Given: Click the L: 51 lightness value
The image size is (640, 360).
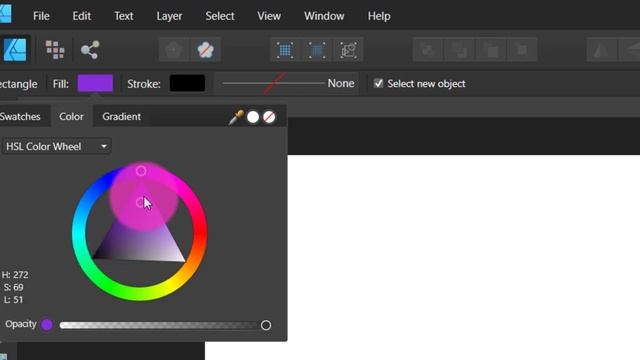Looking at the screenshot, I should coord(13,300).
